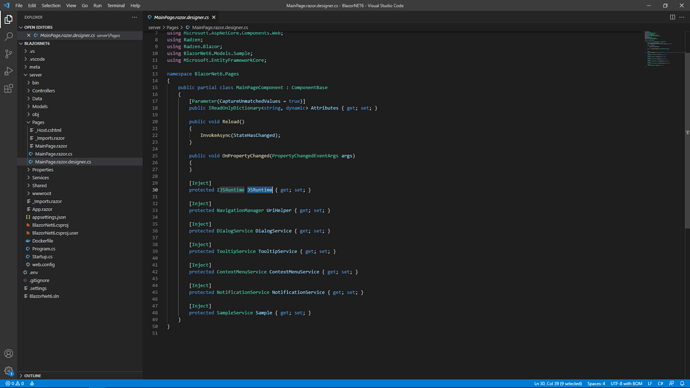Open MainPage.razor file in the tree
The width and height of the screenshot is (690, 388).
tap(51, 146)
